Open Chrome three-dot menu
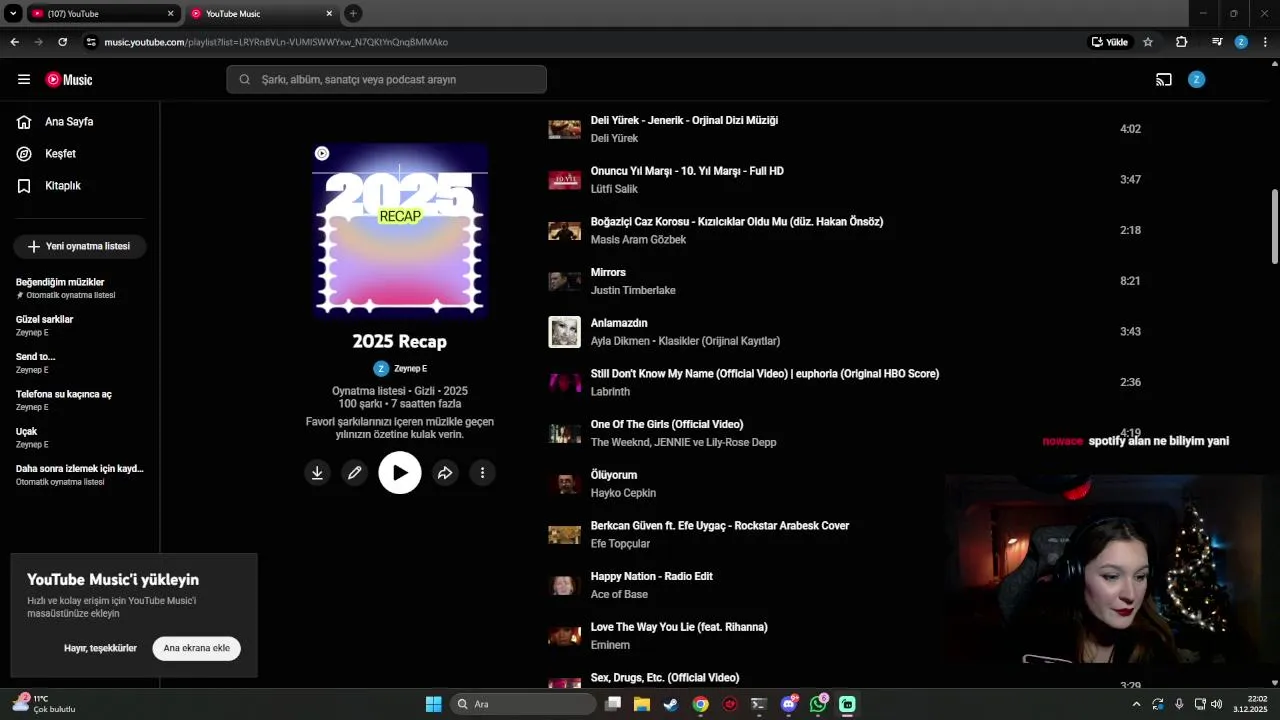Image resolution: width=1280 pixels, height=720 pixels. (1265, 42)
